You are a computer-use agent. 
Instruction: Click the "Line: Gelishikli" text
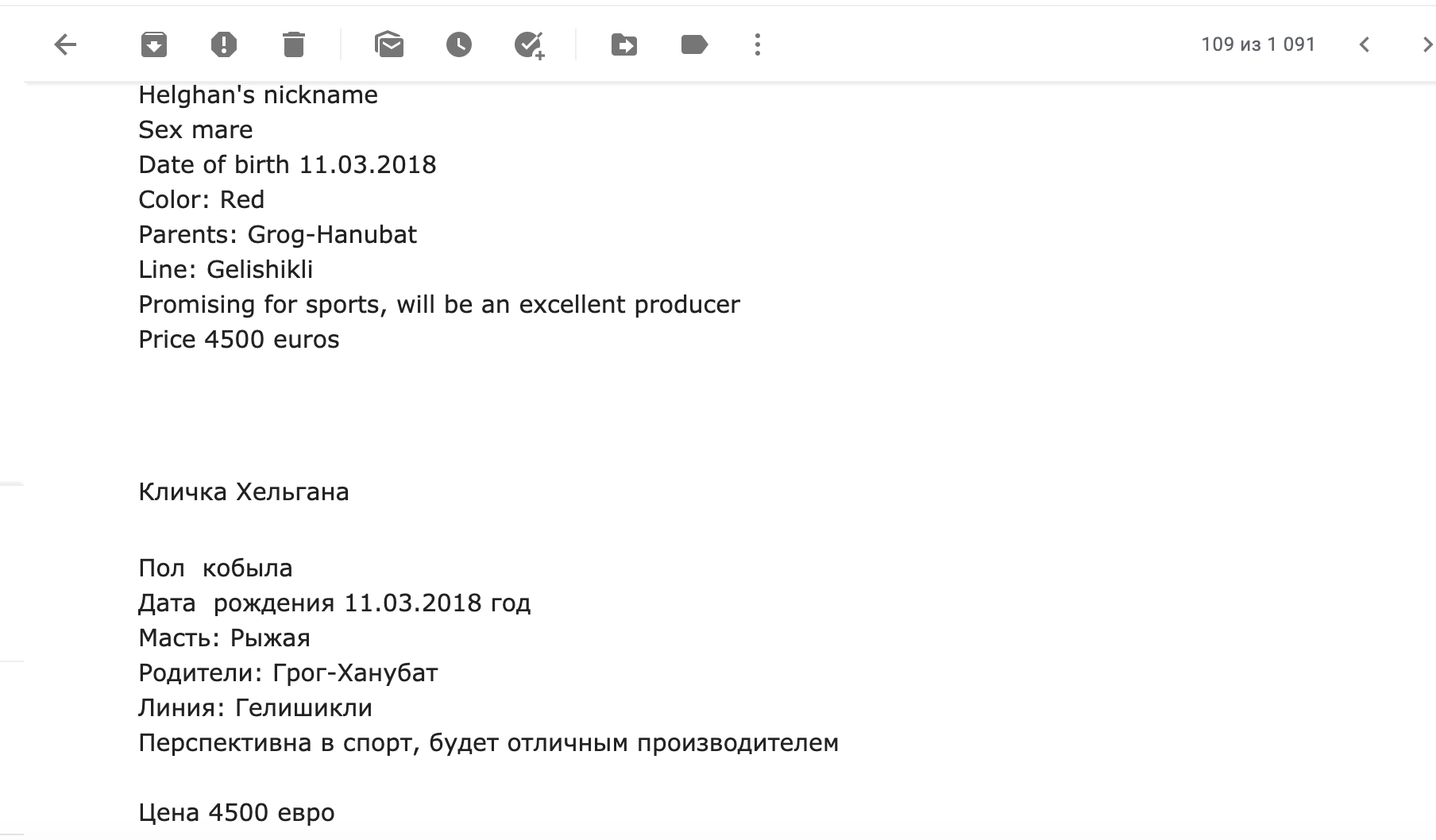[226, 270]
